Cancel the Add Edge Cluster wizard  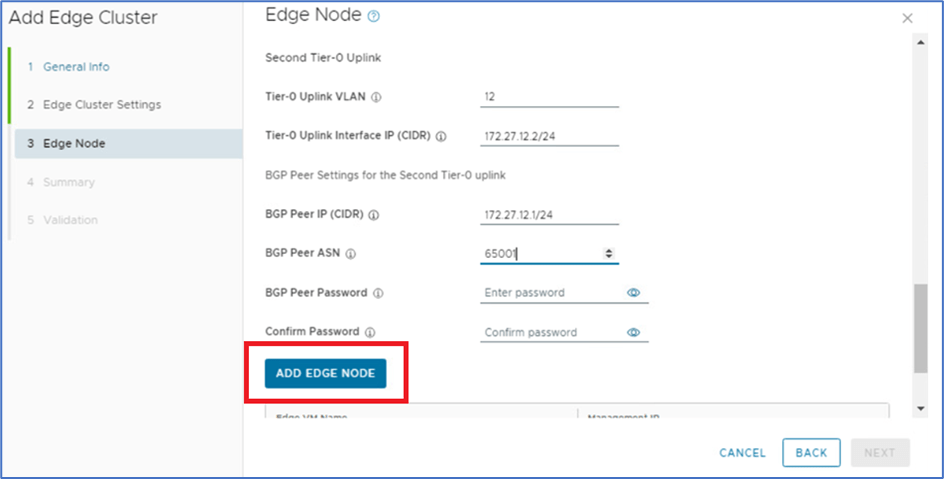[742, 453]
